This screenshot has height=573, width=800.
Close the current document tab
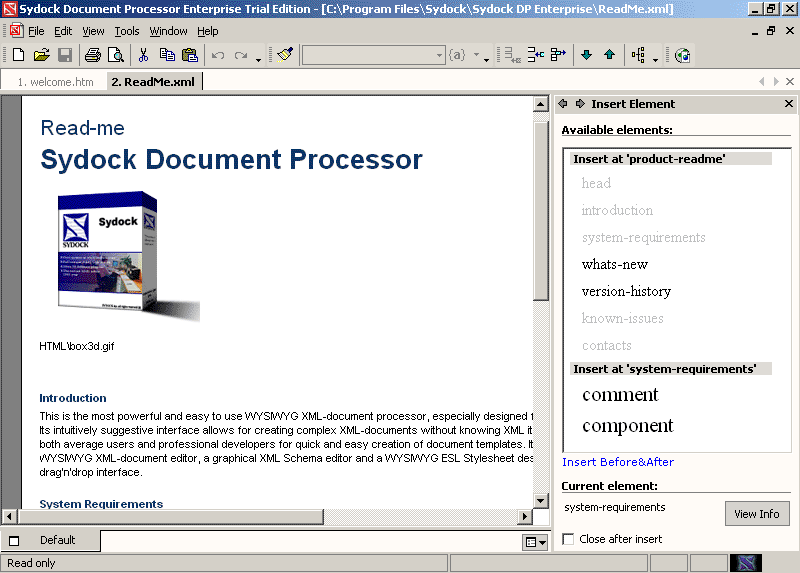tap(790, 81)
